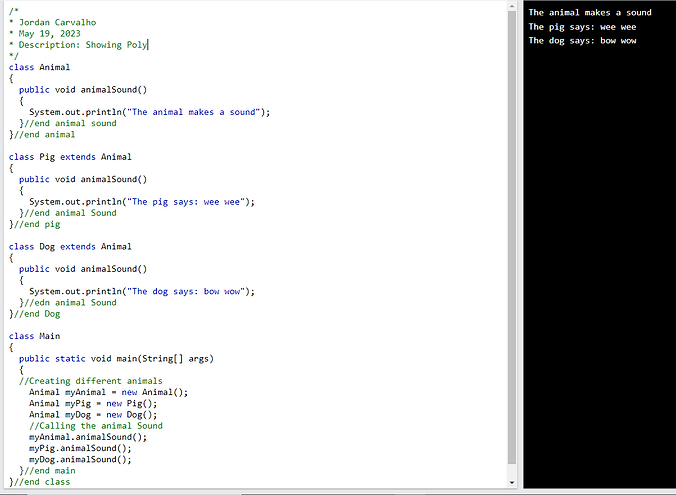The height and width of the screenshot is (495, 676).
Task: Click the "}//end pig" comment line
Action: pos(34,224)
